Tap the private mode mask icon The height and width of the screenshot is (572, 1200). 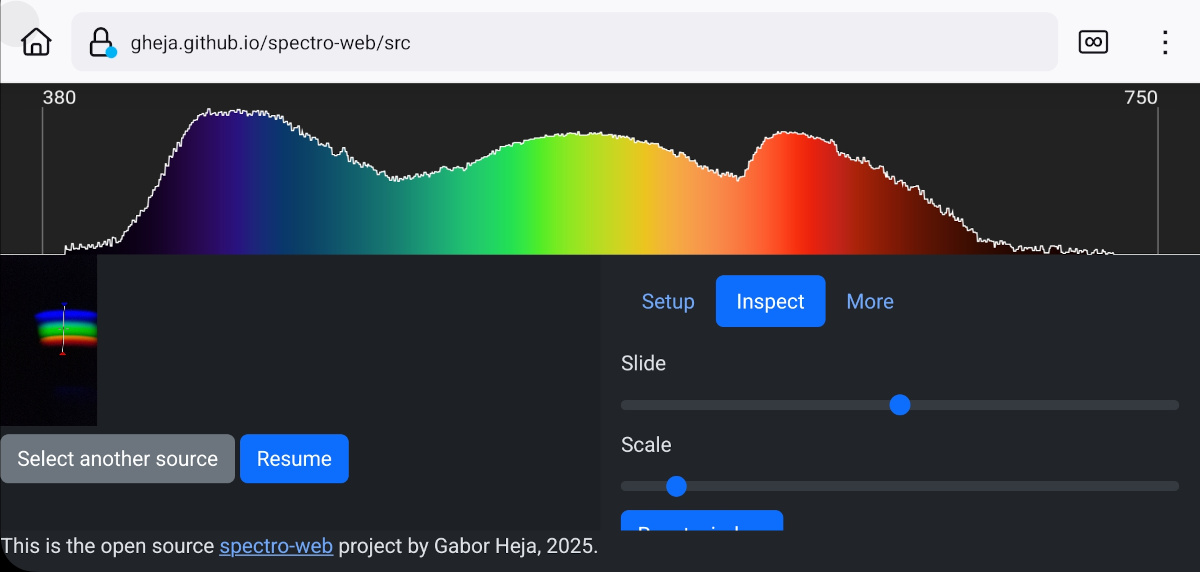(1093, 42)
